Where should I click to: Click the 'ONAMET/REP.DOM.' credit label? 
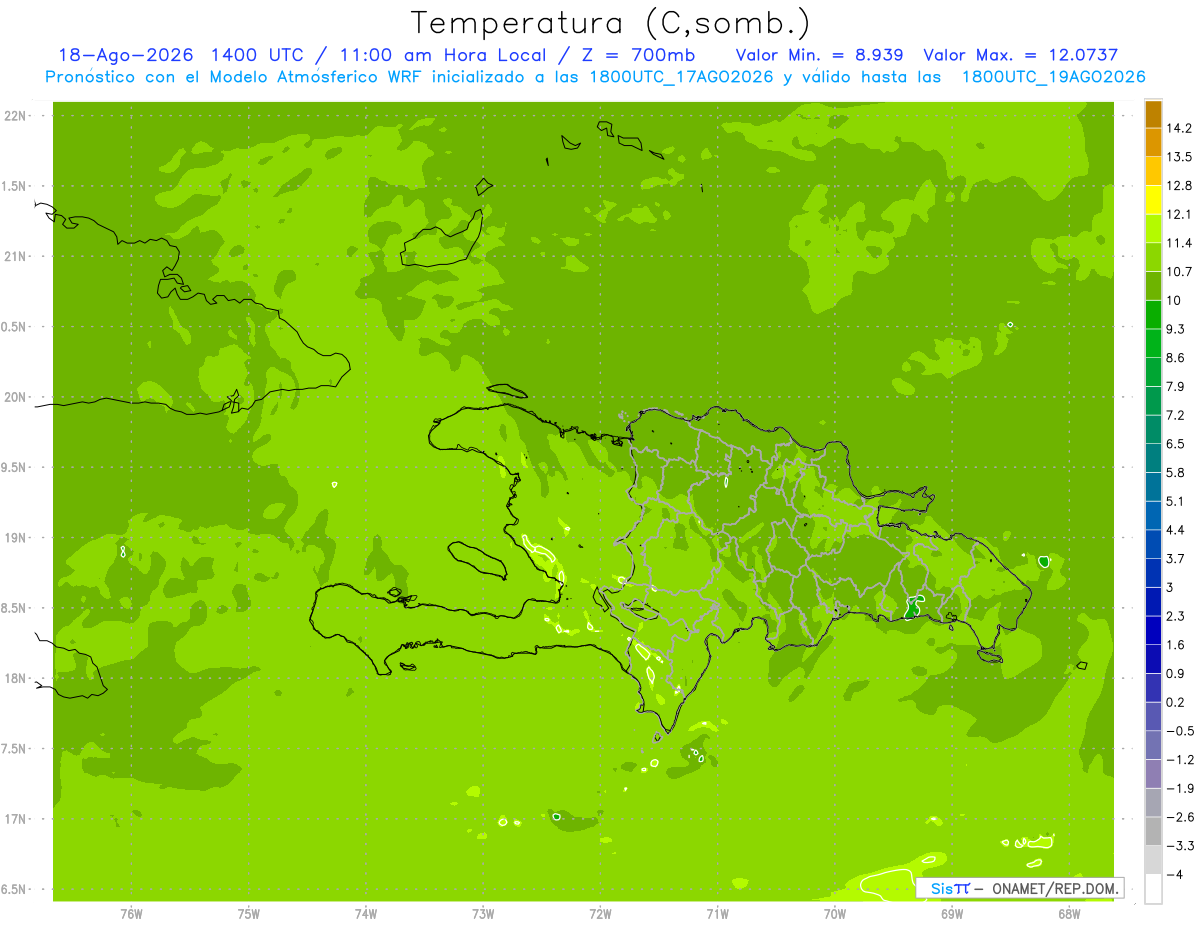[x=1054, y=888]
